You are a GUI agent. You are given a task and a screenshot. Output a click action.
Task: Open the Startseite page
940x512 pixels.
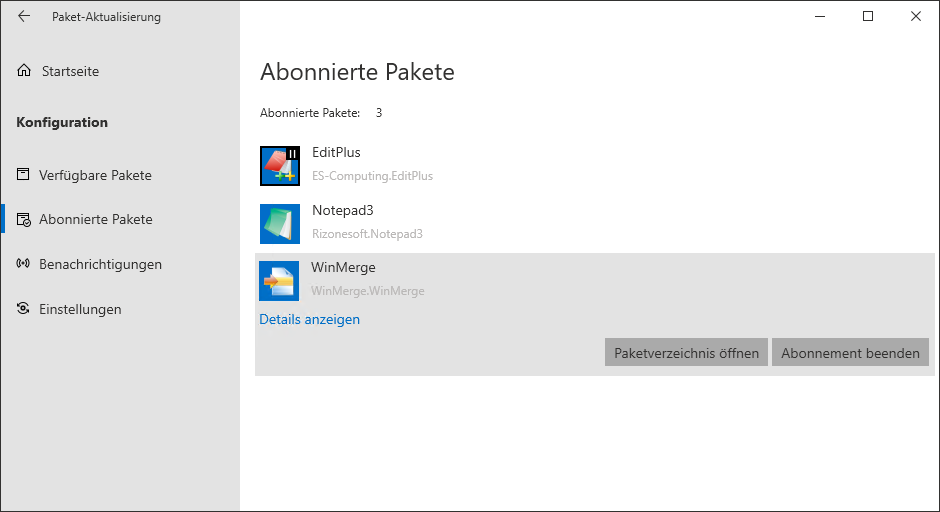[70, 71]
